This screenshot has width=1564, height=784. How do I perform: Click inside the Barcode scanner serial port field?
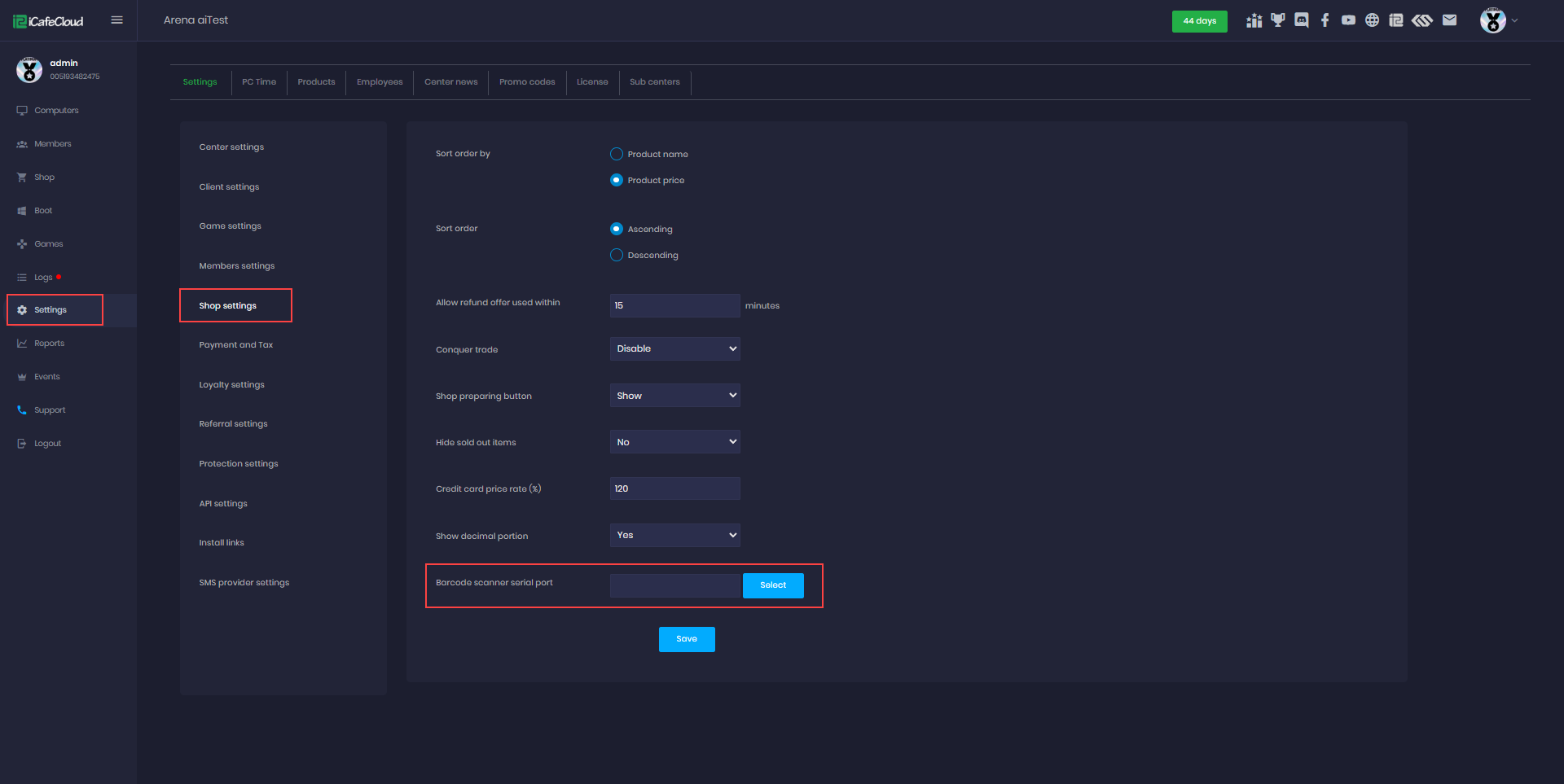point(674,585)
